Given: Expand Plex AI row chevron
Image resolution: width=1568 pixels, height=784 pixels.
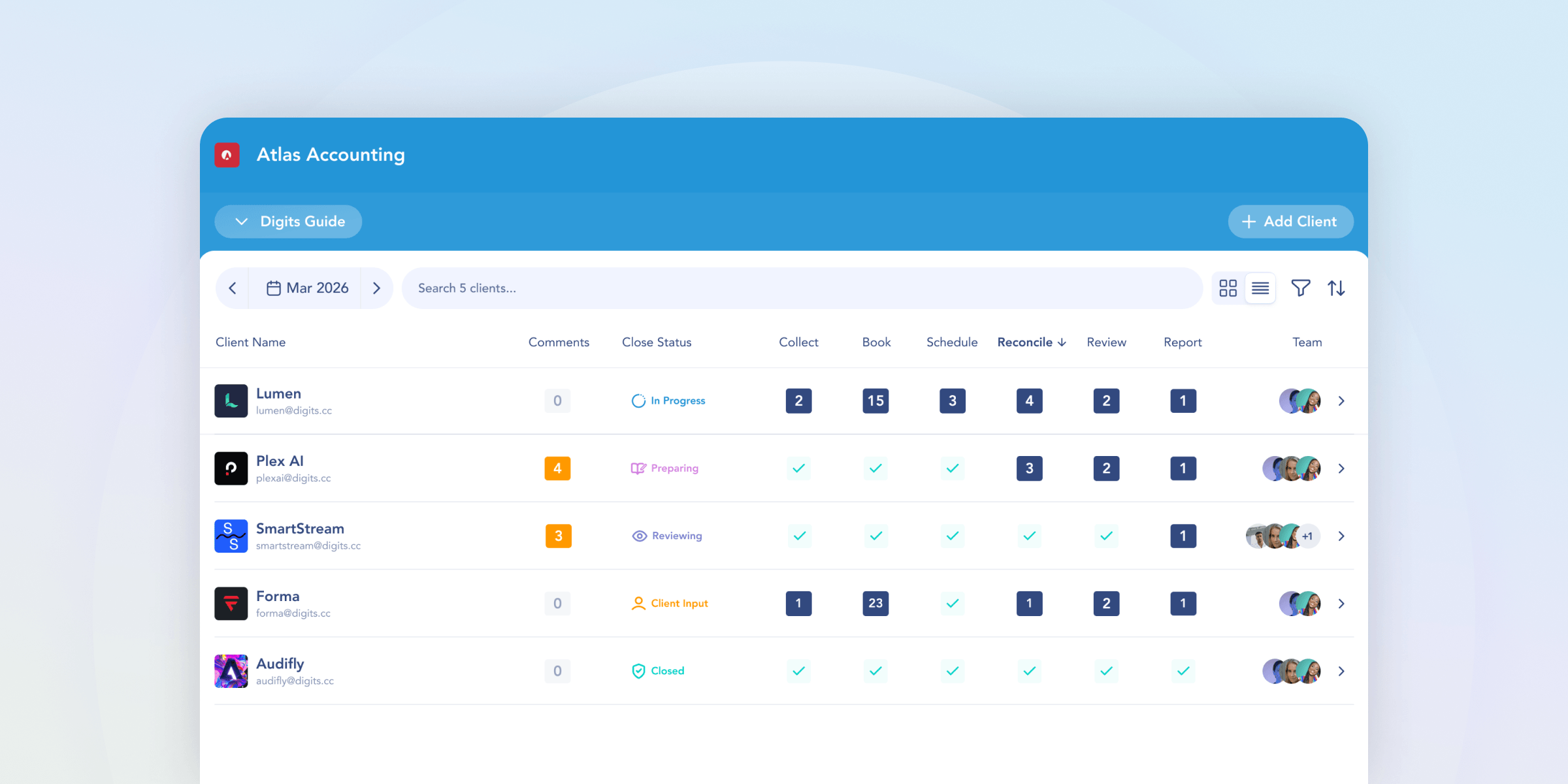Looking at the screenshot, I should pyautogui.click(x=1341, y=468).
